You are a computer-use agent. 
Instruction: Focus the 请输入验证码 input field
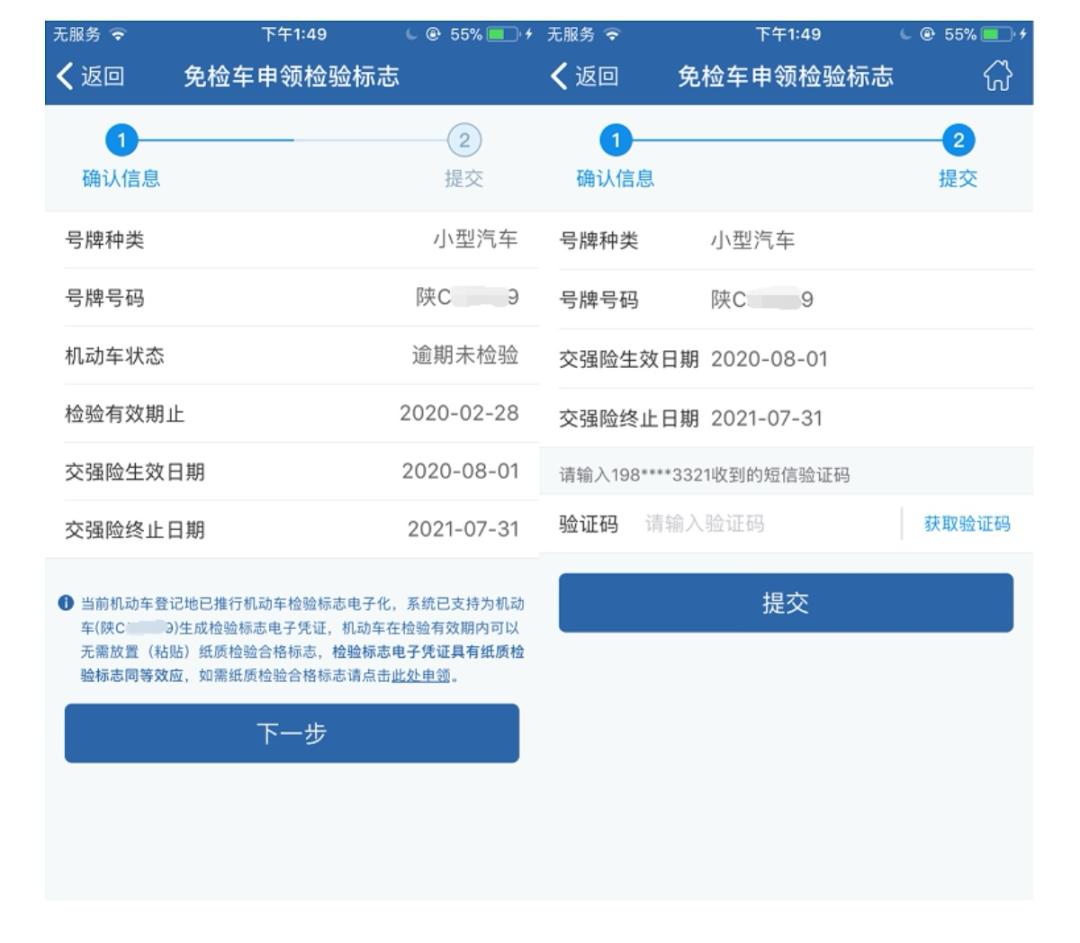pyautogui.click(x=765, y=524)
